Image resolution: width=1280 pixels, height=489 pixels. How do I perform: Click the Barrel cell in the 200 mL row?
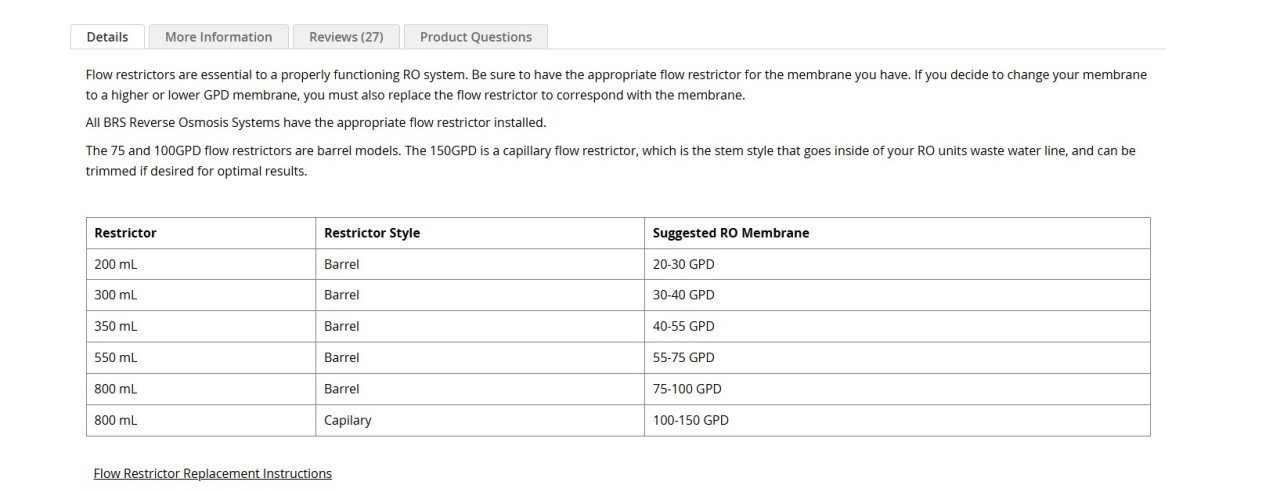pyautogui.click(x=342, y=264)
